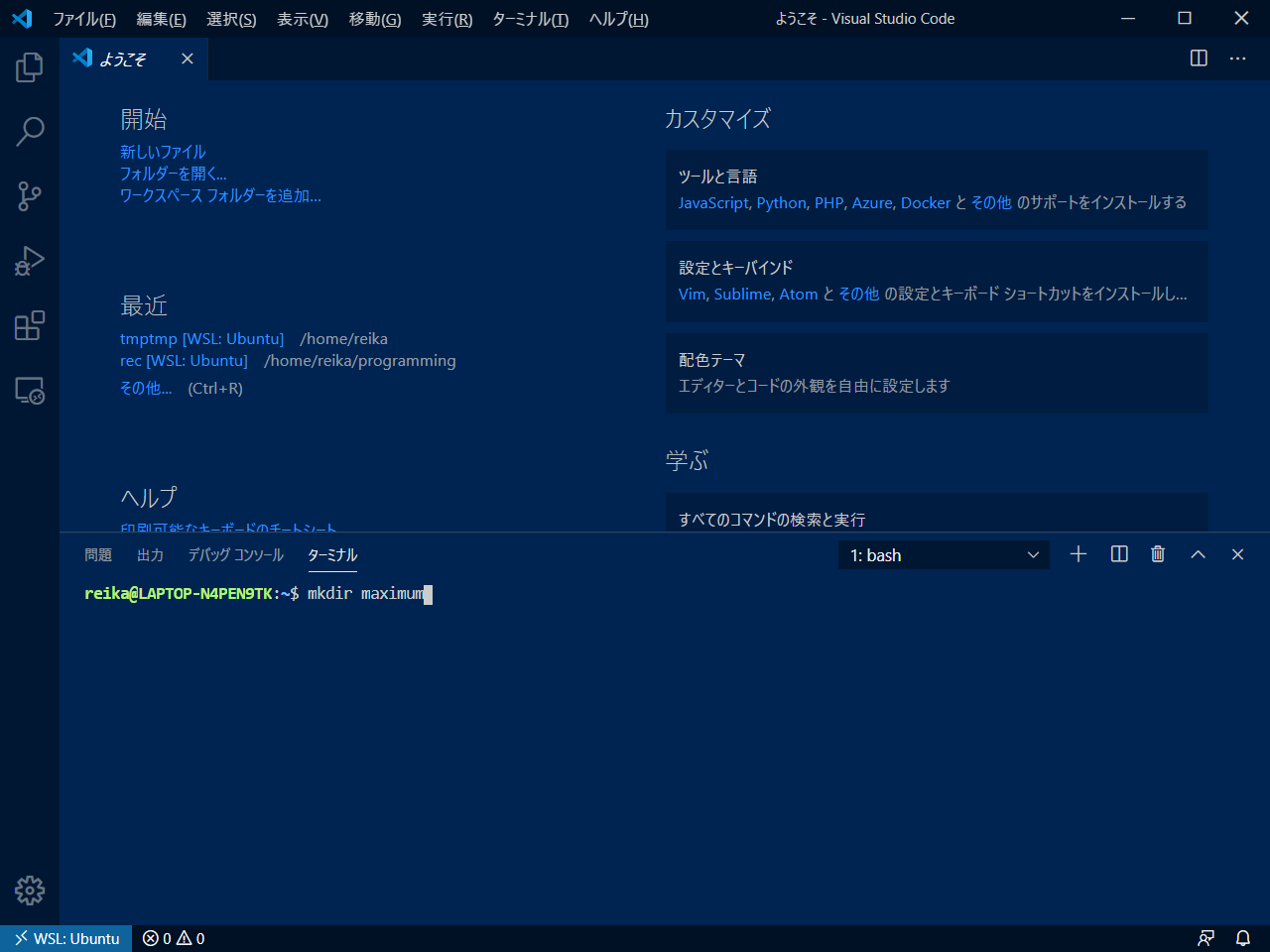The height and width of the screenshot is (952, 1270).
Task: Switch to the 出力 tab
Action: (x=151, y=554)
